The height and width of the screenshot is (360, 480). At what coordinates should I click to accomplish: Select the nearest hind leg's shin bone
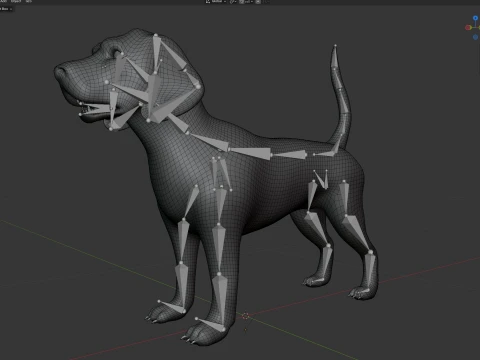pos(358,233)
